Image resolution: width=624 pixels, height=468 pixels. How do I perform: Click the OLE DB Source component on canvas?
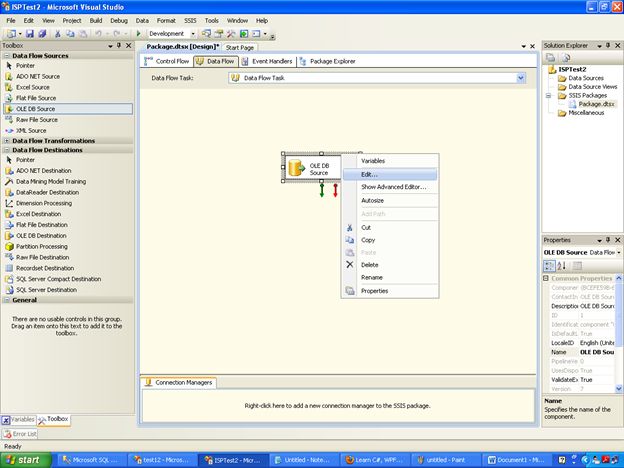click(312, 168)
